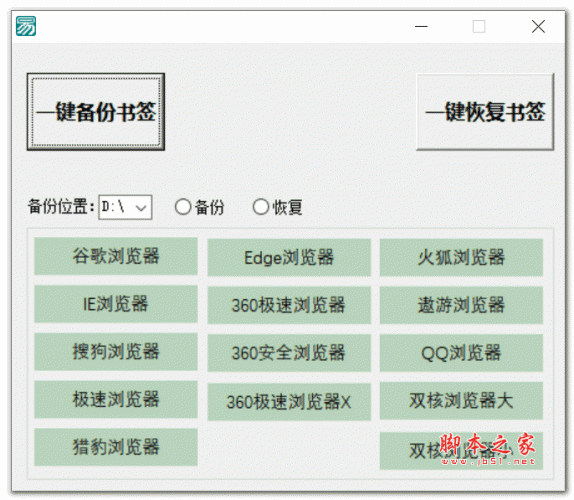Open the 备份位置 drive dropdown
Image resolution: width=574 pixels, height=500 pixels.
coord(125,207)
